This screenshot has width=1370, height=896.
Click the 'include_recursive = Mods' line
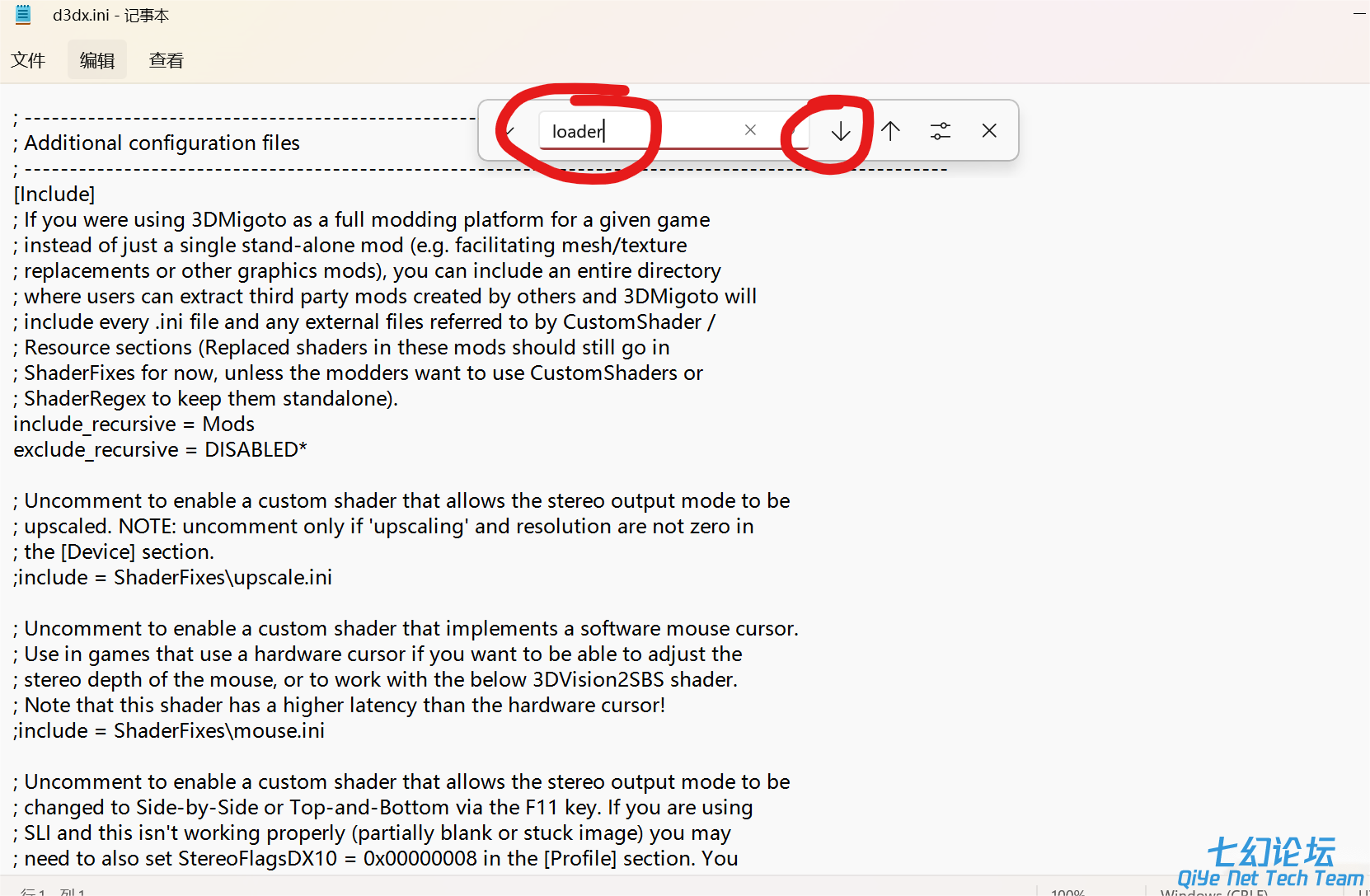click(x=134, y=425)
